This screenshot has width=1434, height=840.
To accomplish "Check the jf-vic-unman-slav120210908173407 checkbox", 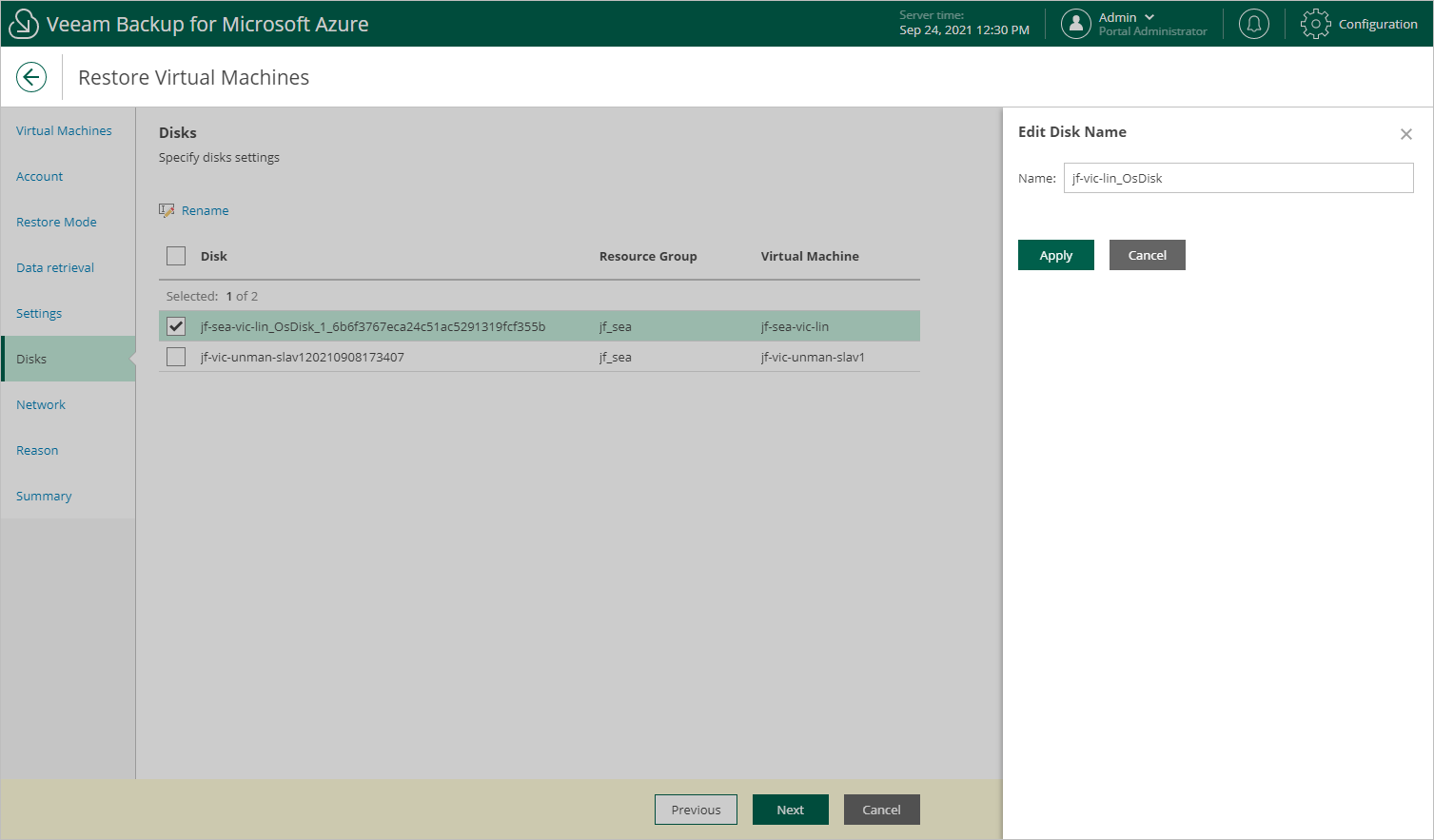I will pyautogui.click(x=176, y=357).
